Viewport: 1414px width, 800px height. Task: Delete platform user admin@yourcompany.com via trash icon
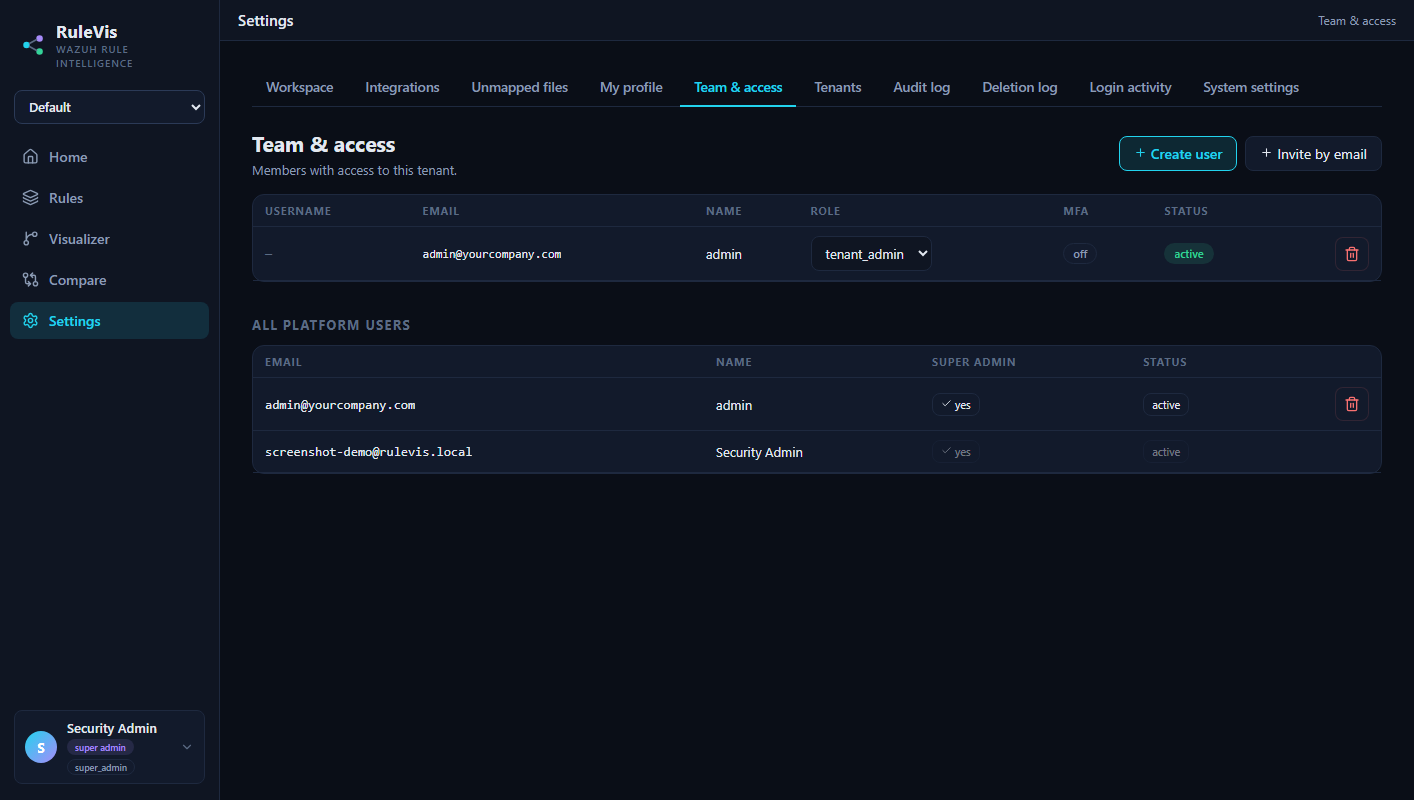1352,404
